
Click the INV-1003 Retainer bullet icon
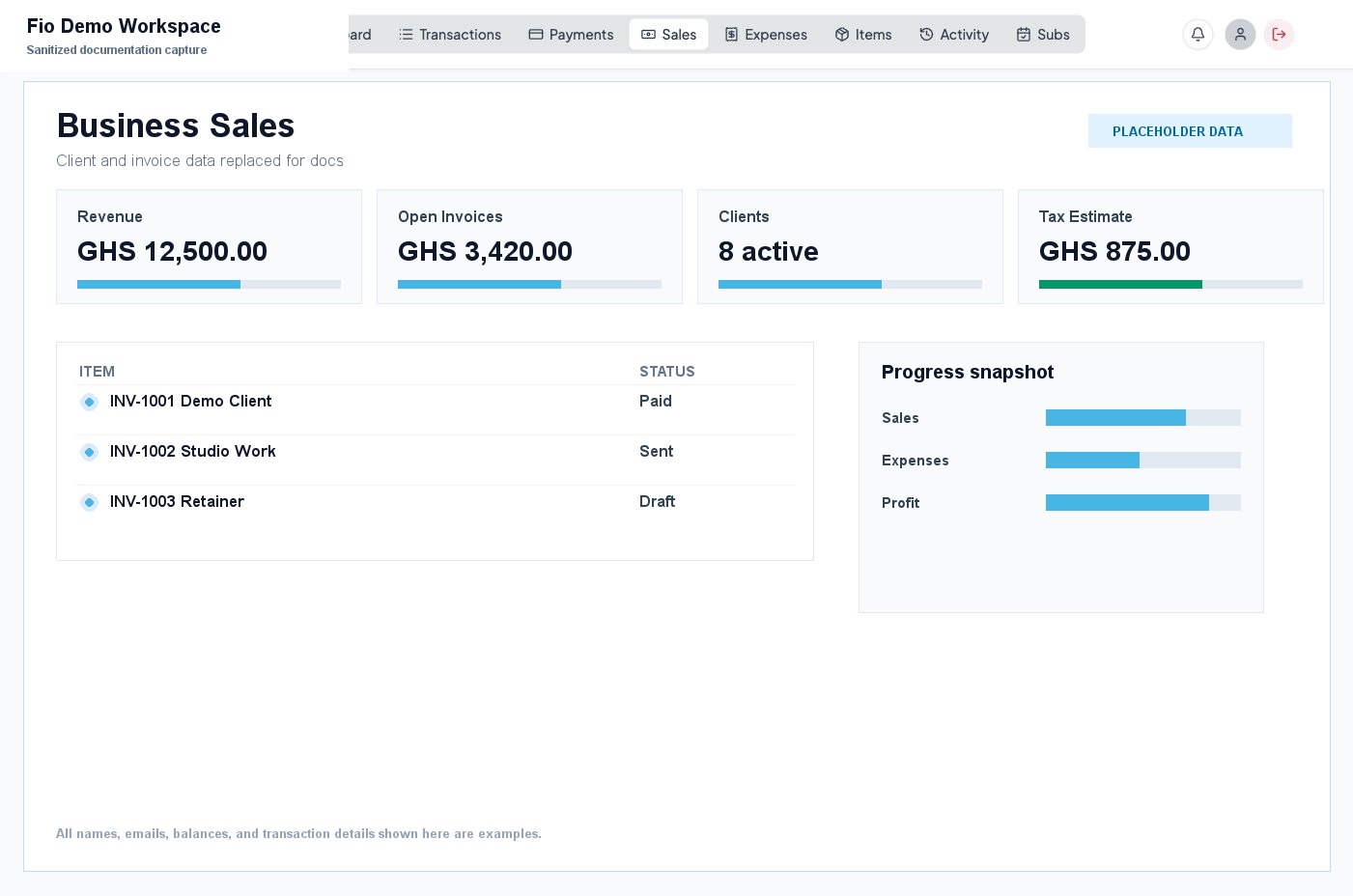(89, 502)
